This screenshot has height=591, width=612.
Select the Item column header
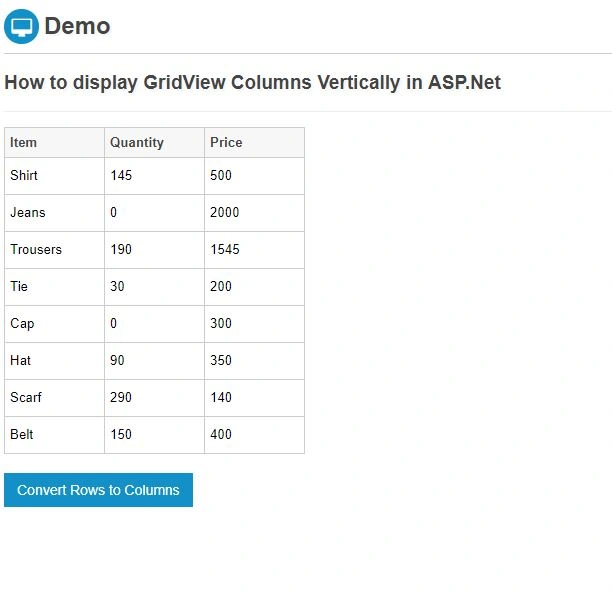pos(54,142)
